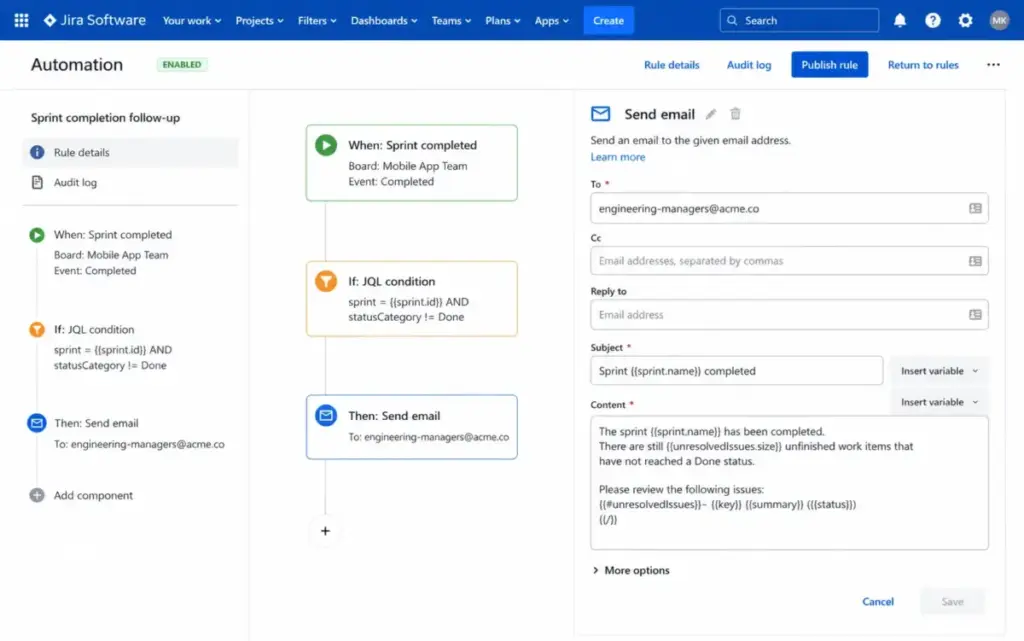
Task: Click blue mail icon on Then: Send email card
Action: point(326,415)
